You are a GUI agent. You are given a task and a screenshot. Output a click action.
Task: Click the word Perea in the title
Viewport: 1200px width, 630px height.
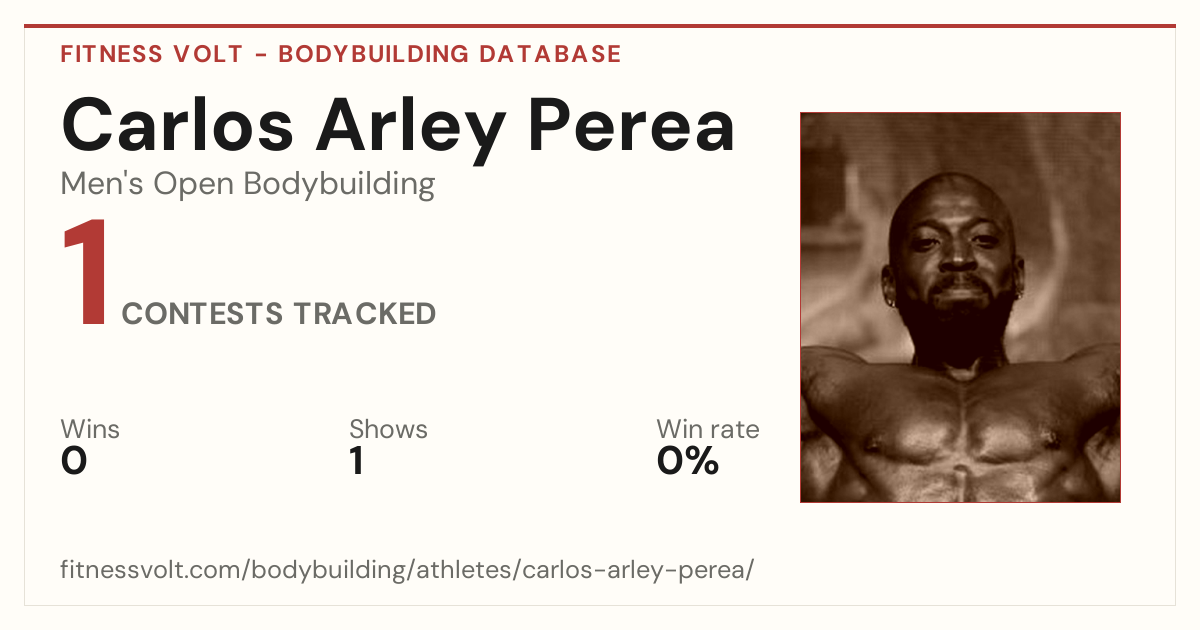632,126
